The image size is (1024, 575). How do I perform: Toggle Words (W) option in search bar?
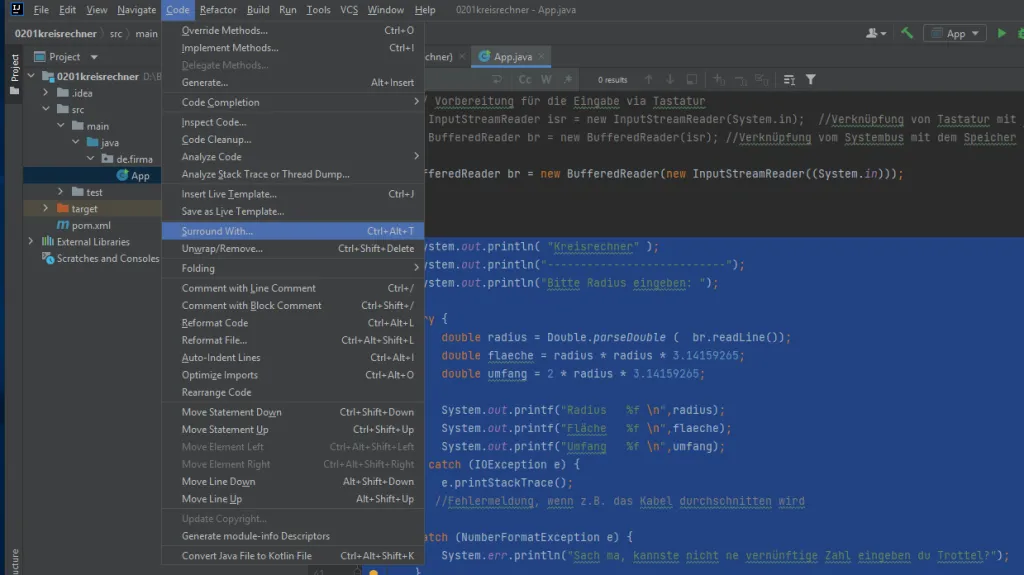click(546, 80)
